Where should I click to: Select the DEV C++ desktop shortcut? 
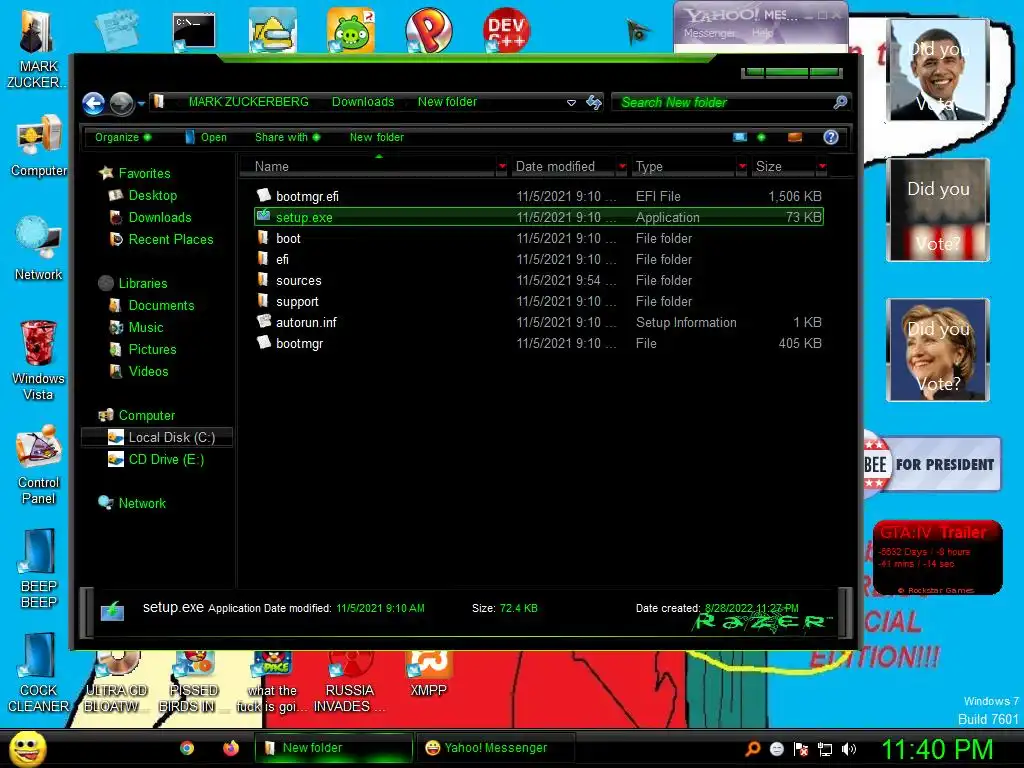click(x=506, y=30)
